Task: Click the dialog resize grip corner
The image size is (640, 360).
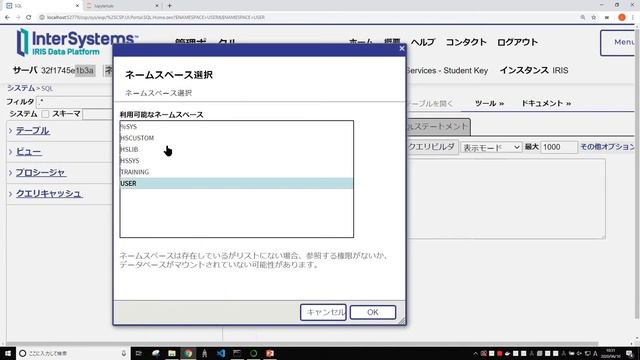Action: click(402, 322)
